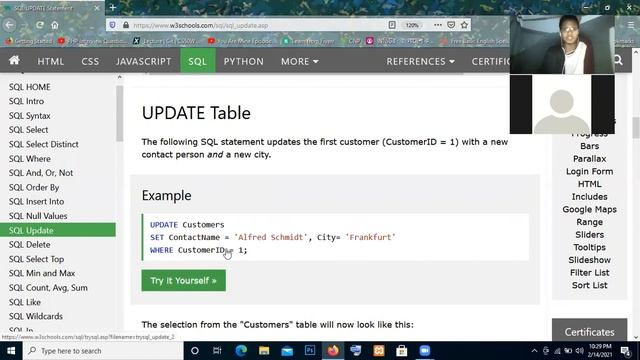Go to SQL Insert Into lesson
The image size is (640, 360).
coord(36,201)
